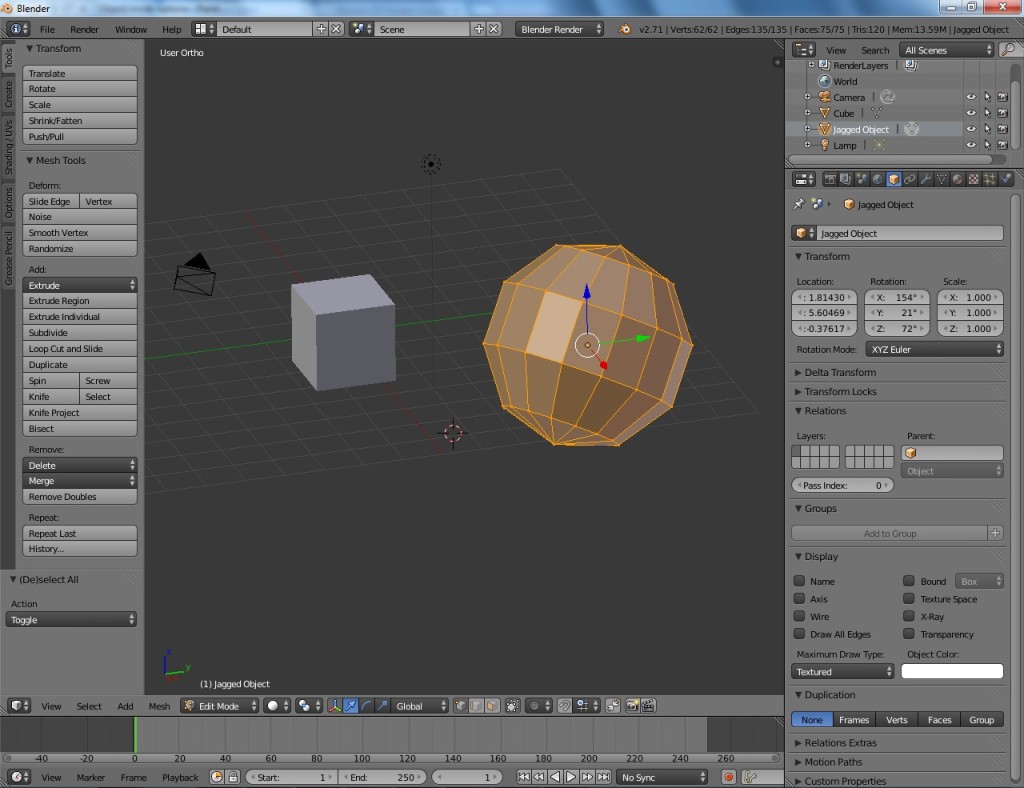1024x788 pixels.
Task: Open the Texture properties tab (checkered icon)
Action: pyautogui.click(x=973, y=179)
